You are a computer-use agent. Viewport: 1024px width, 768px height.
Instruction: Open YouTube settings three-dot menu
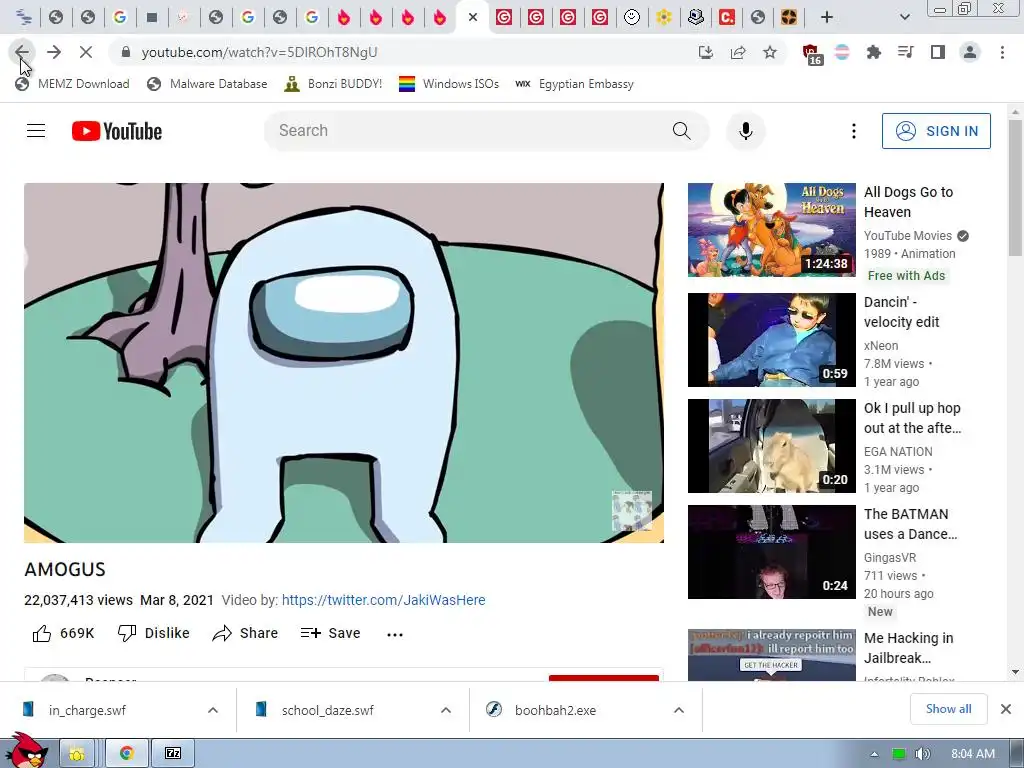pyautogui.click(x=853, y=131)
